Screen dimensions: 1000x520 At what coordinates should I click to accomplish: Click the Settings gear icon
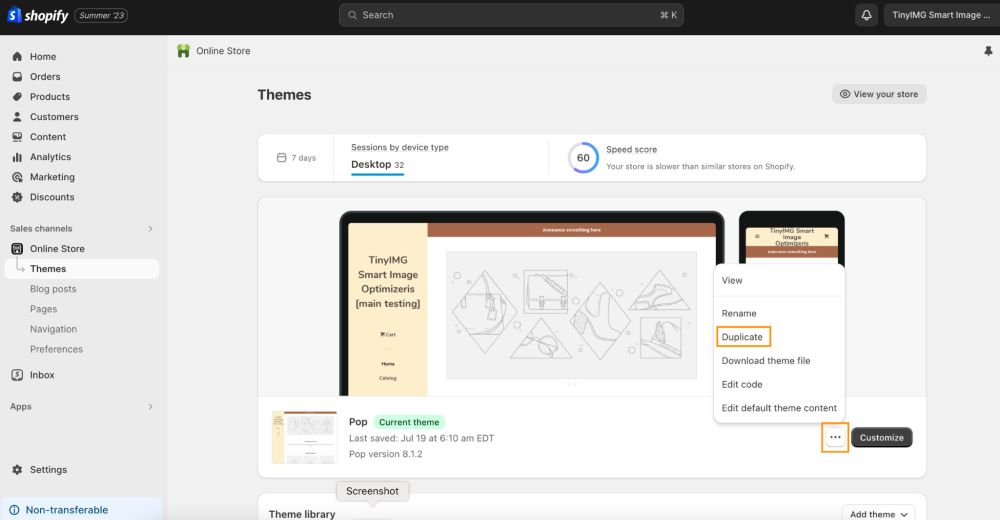click(x=17, y=470)
